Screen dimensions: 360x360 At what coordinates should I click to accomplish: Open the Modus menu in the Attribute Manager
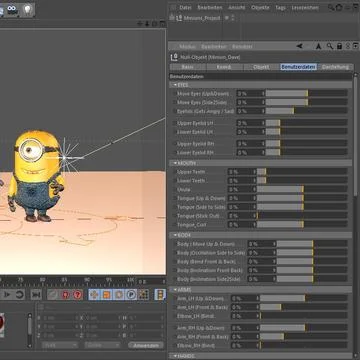[187, 47]
